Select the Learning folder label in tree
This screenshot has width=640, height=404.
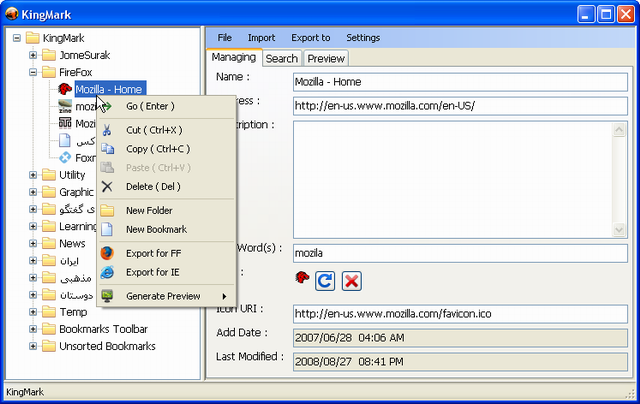coord(78,226)
